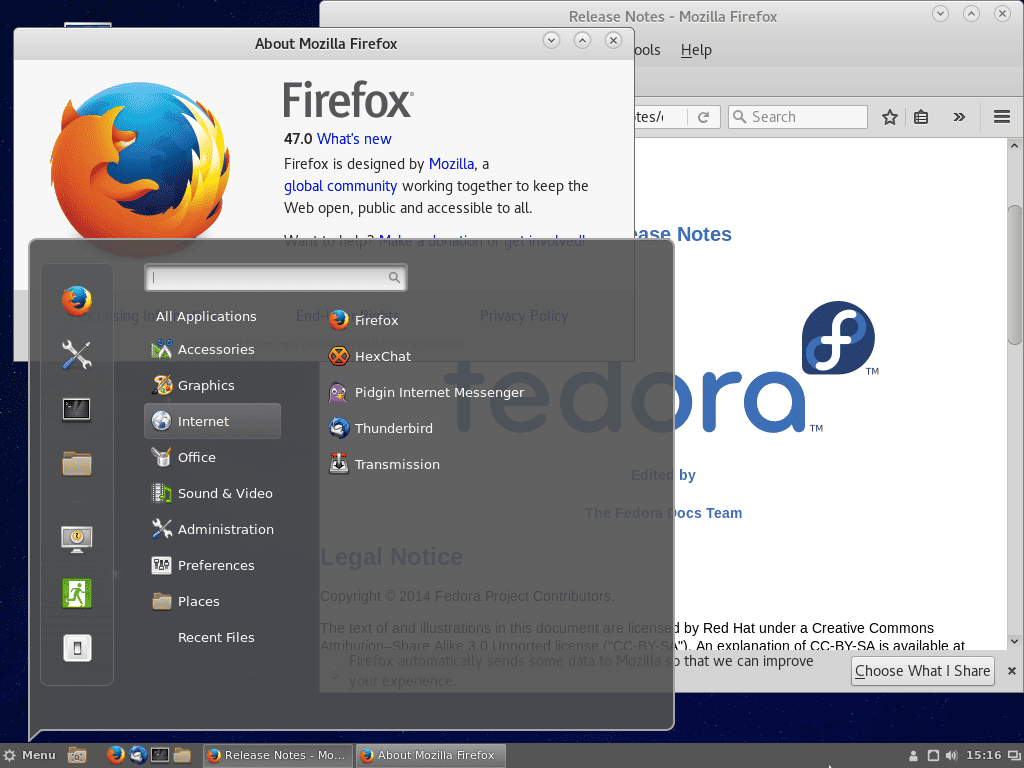
Task: Click the file manager launcher in taskbar panel
Action: click(x=182, y=755)
